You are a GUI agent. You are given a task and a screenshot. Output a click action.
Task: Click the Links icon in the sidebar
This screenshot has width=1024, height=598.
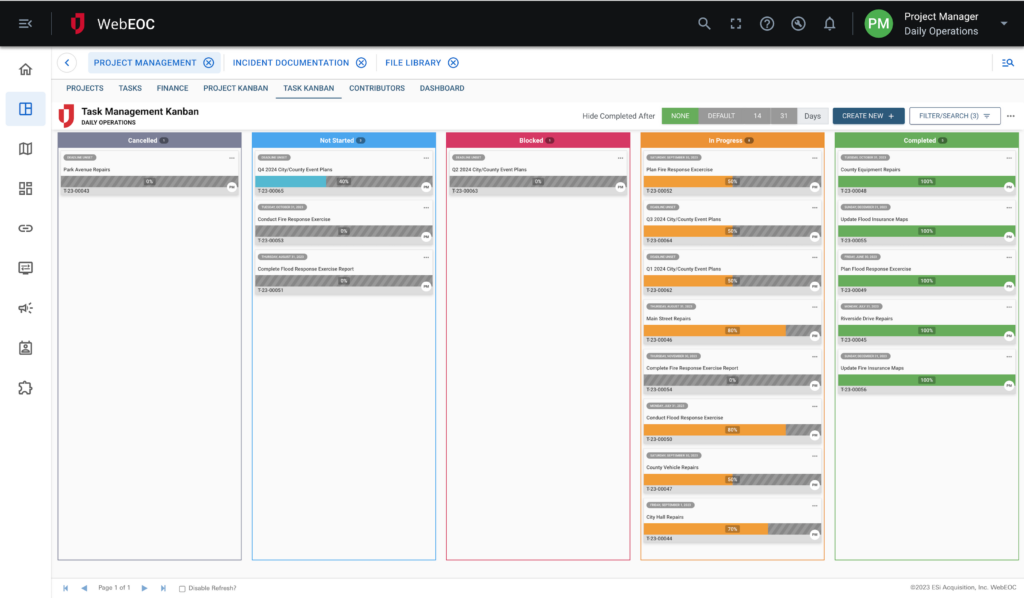point(25,228)
